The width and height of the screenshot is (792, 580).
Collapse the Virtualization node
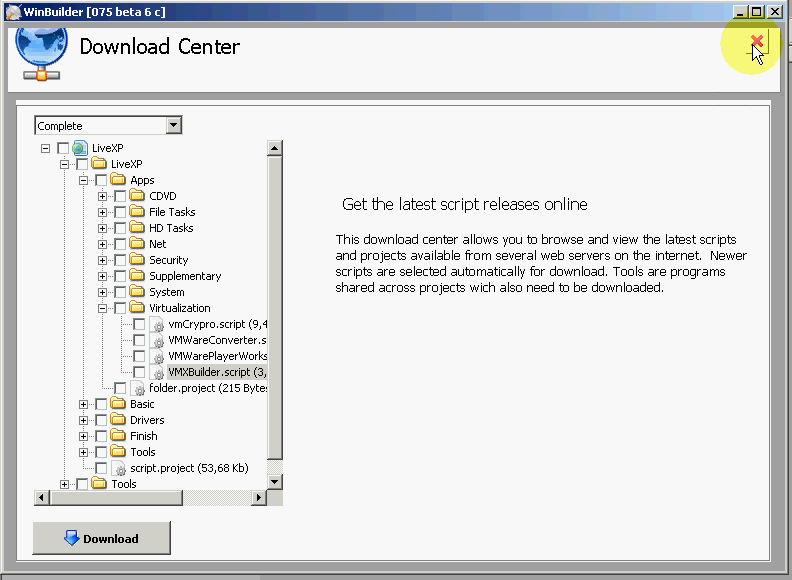coord(103,308)
